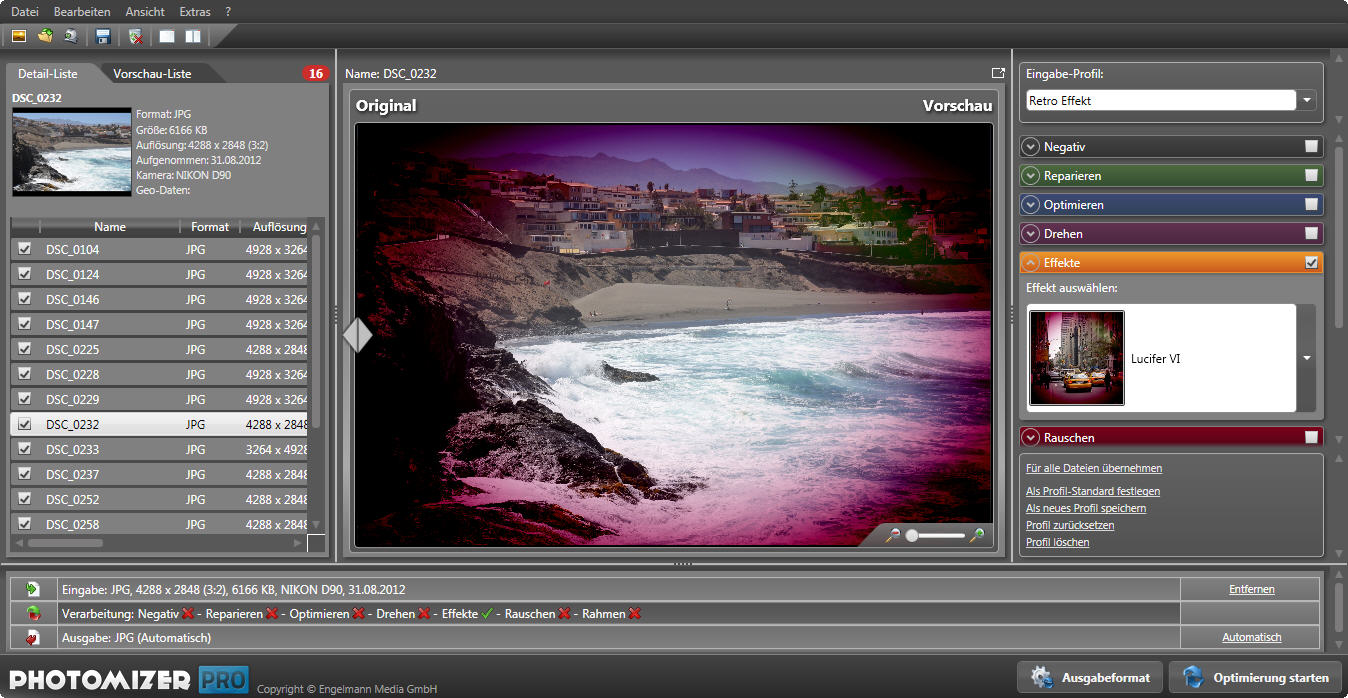Viewport: 1348px width, 698px height.
Task: Click the Profil zurücksetzen link
Action: [1069, 525]
